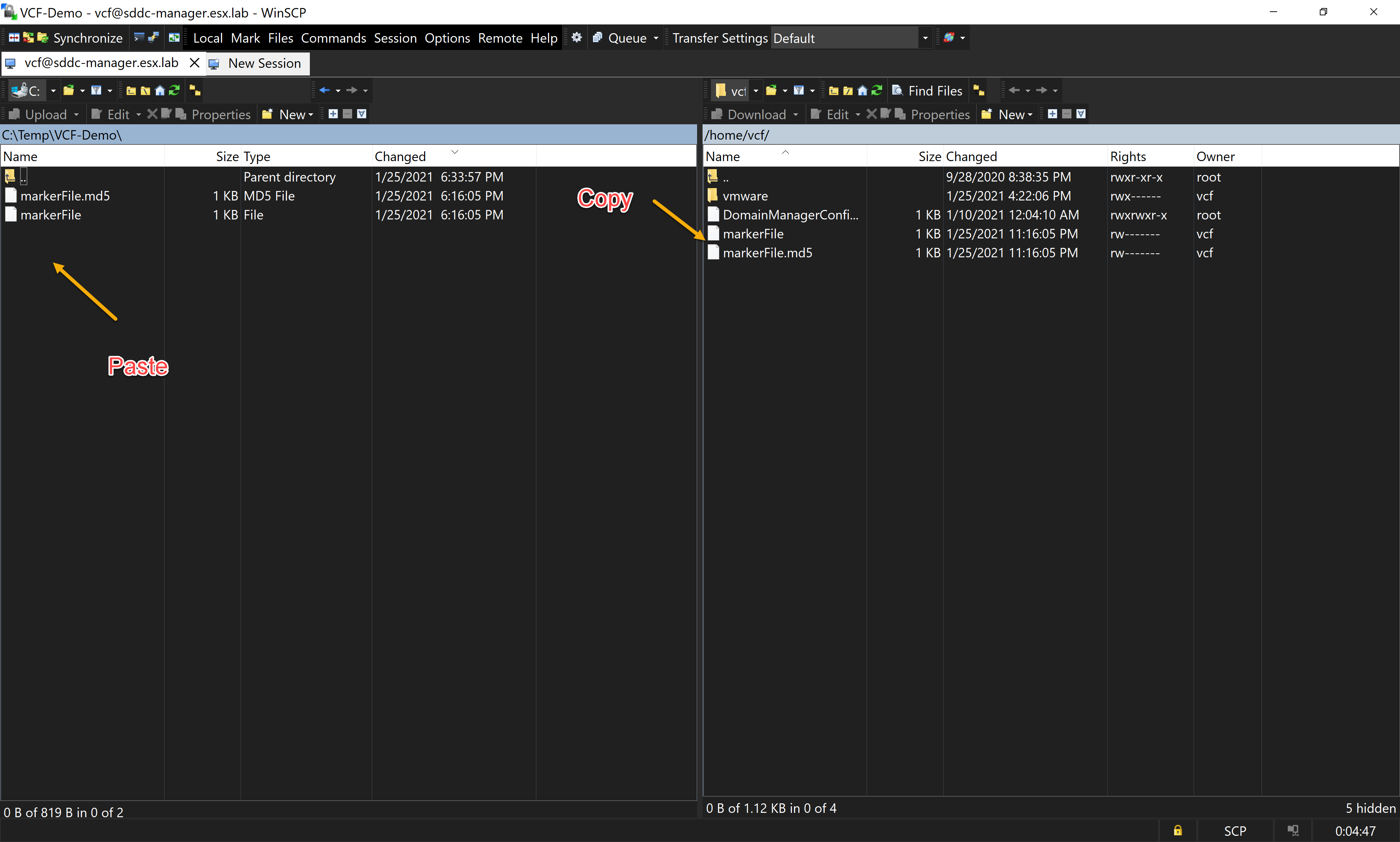Click local Invert Selection icon
This screenshot has height=842, width=1400.
coord(362,114)
